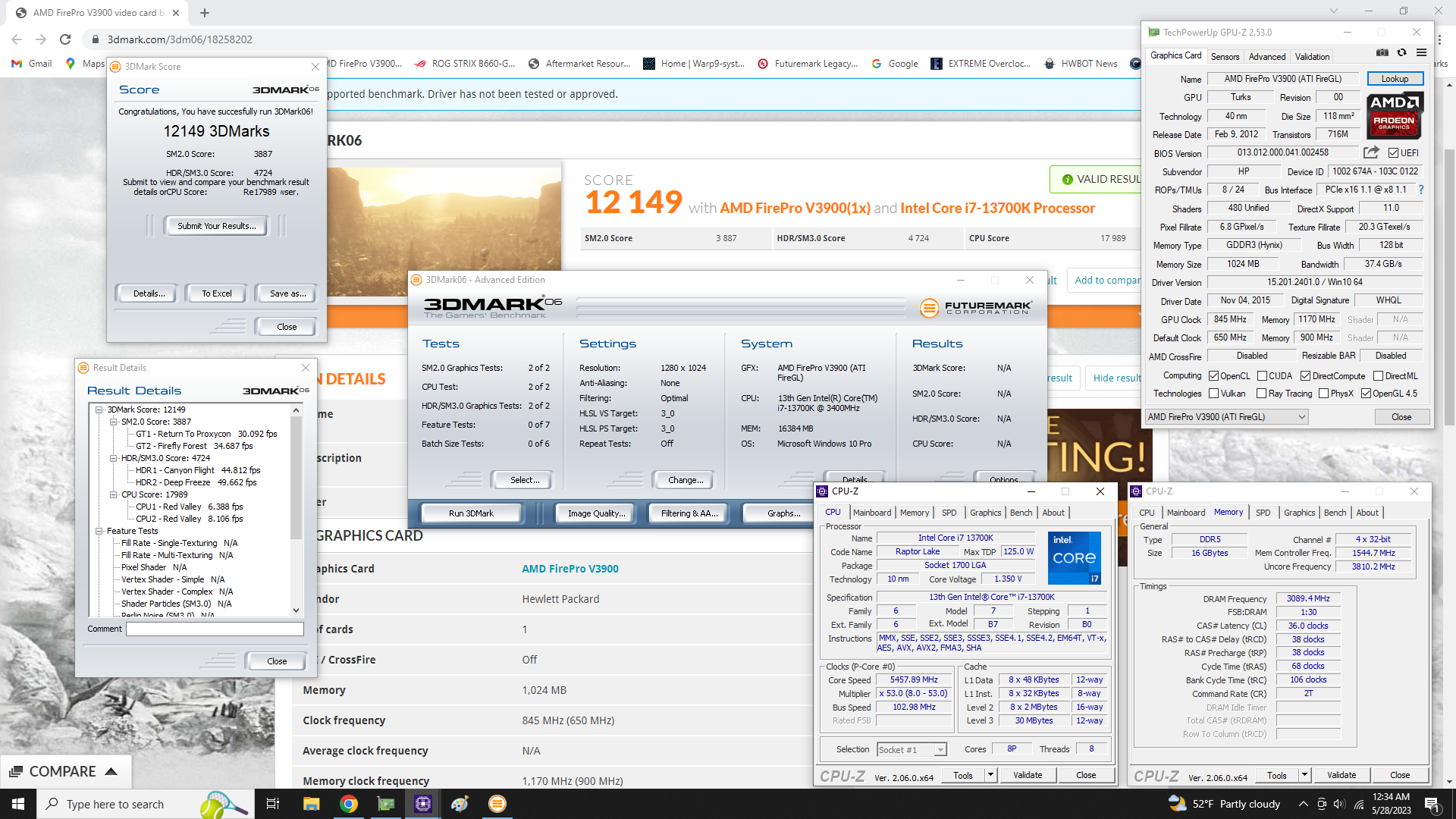
Task: Collapse the HDR/SM3.0 Score tree node
Action: click(x=113, y=458)
